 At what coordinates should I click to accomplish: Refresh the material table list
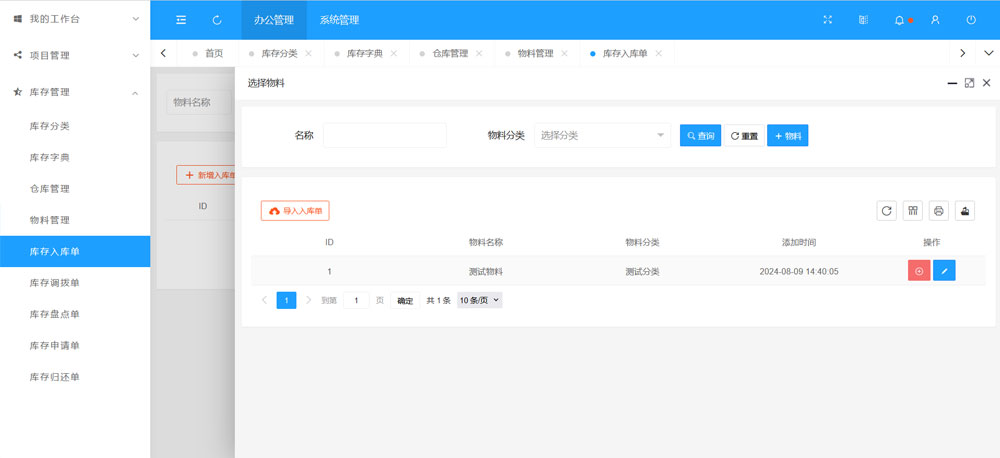pos(886,210)
